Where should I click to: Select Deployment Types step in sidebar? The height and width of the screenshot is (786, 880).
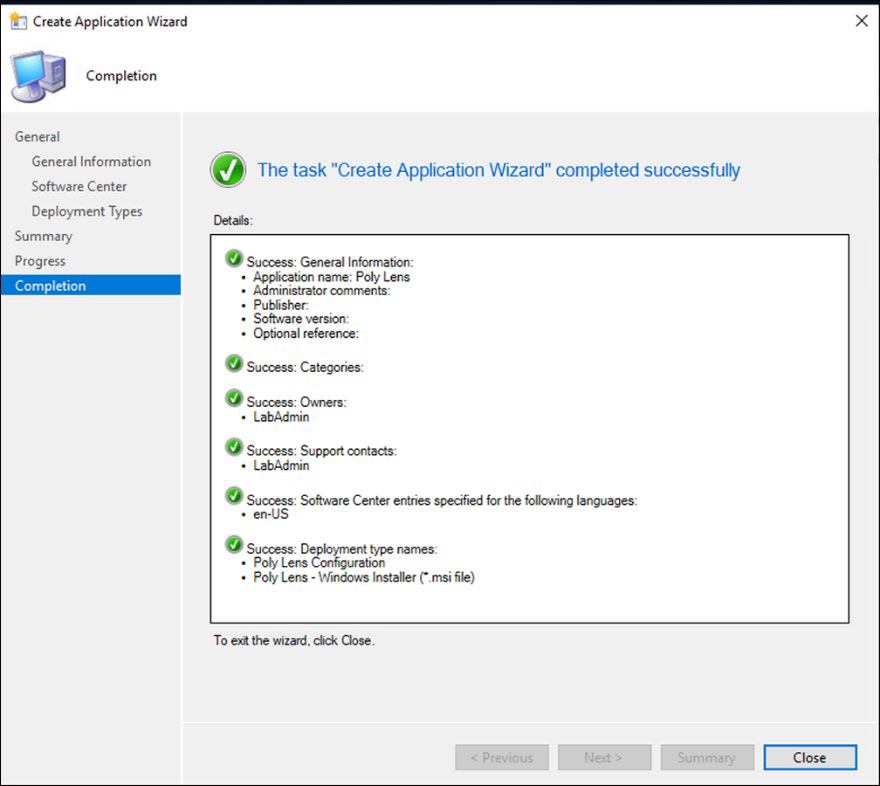[x=87, y=211]
